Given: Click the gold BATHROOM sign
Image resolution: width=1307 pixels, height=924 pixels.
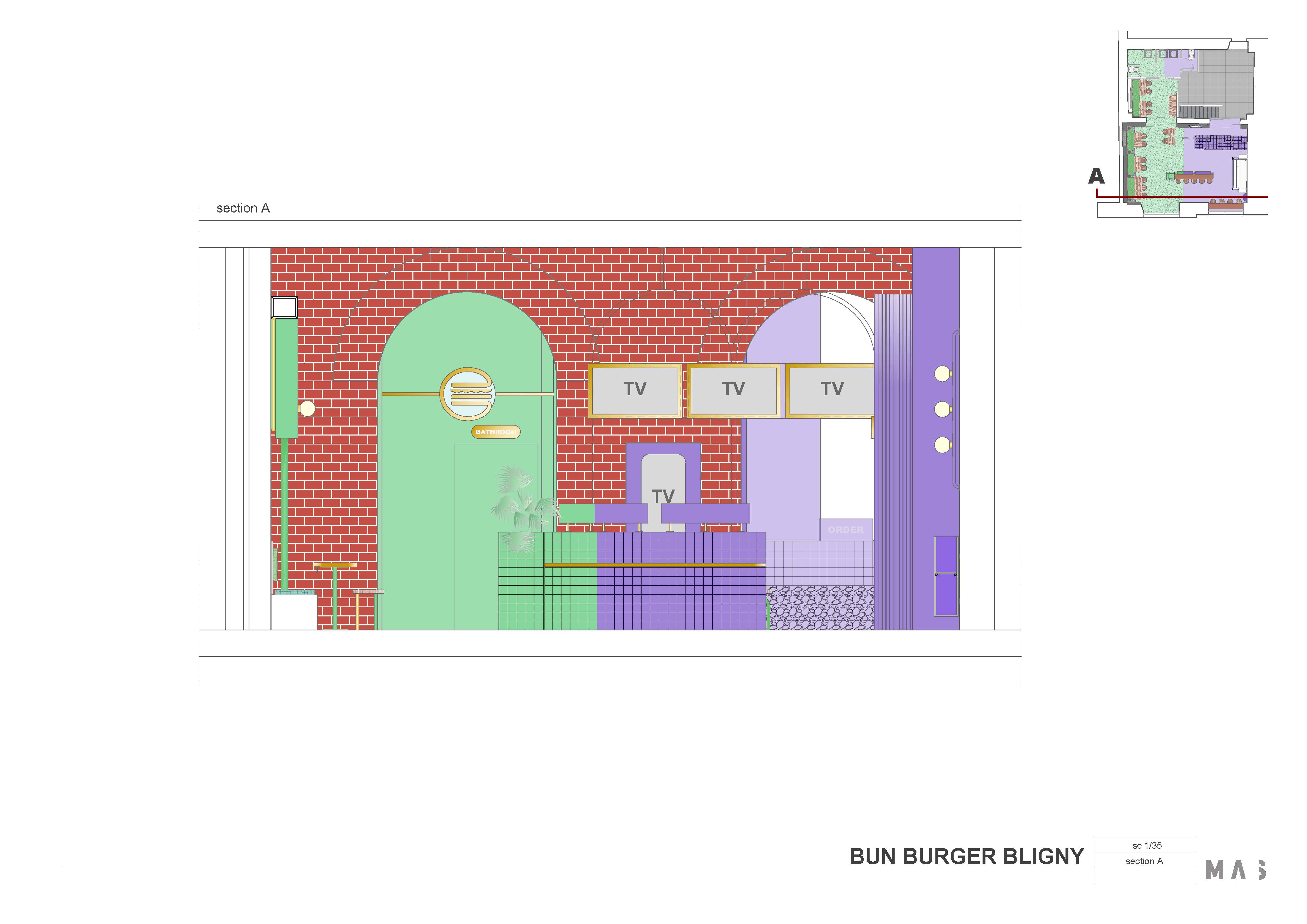Looking at the screenshot, I should coord(495,432).
